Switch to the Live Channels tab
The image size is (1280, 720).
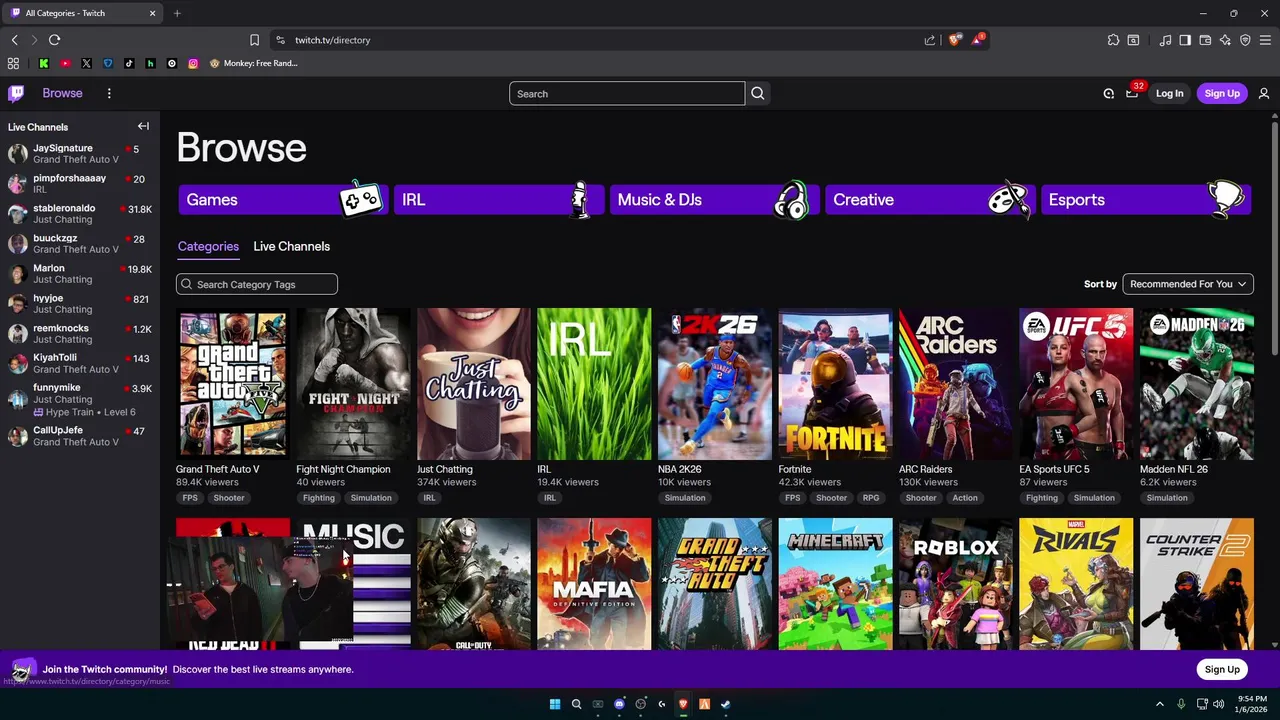pyautogui.click(x=291, y=246)
